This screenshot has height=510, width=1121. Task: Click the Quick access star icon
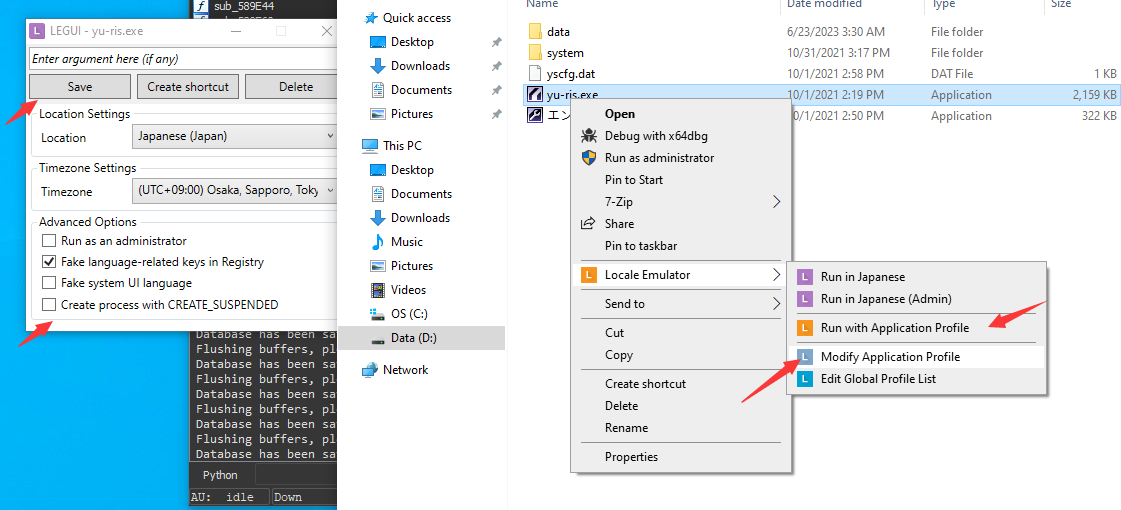370,18
